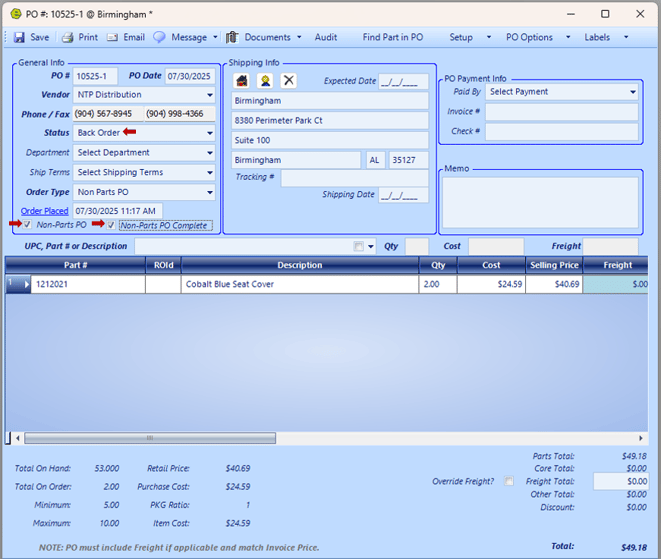Click Find Part in PO
Screen dimensions: 661x559
(393, 37)
